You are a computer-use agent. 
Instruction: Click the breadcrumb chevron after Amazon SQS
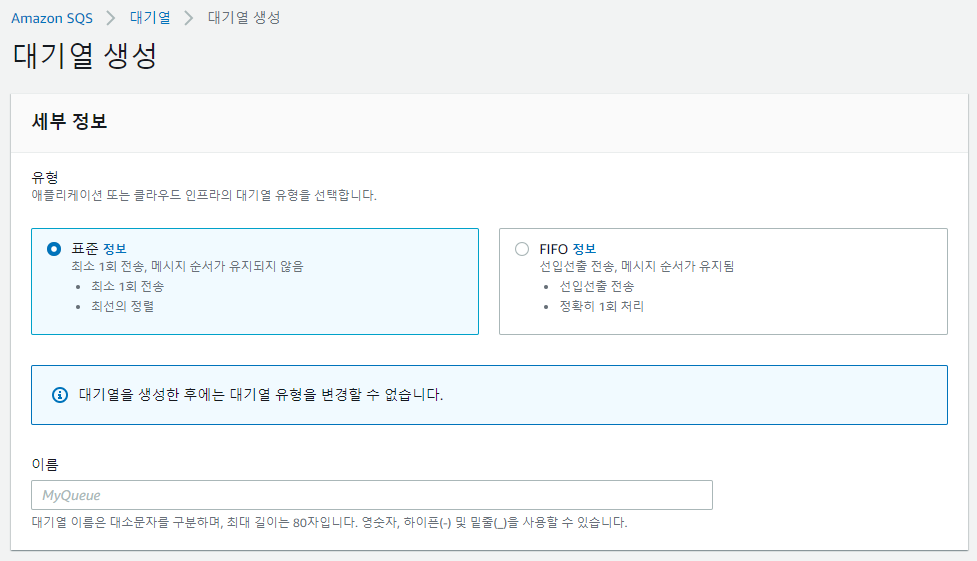pyautogui.click(x=111, y=18)
